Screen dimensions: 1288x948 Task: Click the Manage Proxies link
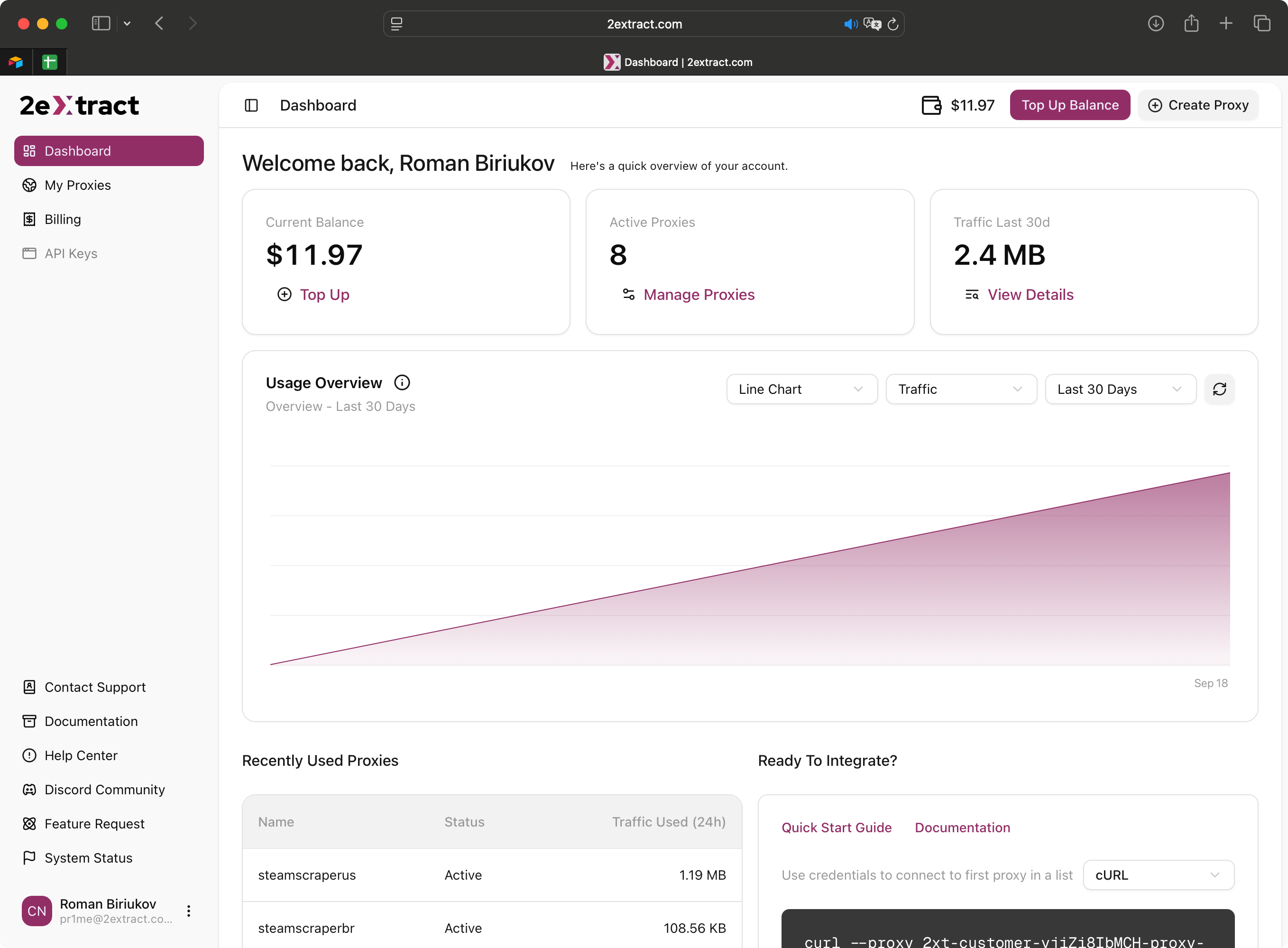pyautogui.click(x=699, y=294)
